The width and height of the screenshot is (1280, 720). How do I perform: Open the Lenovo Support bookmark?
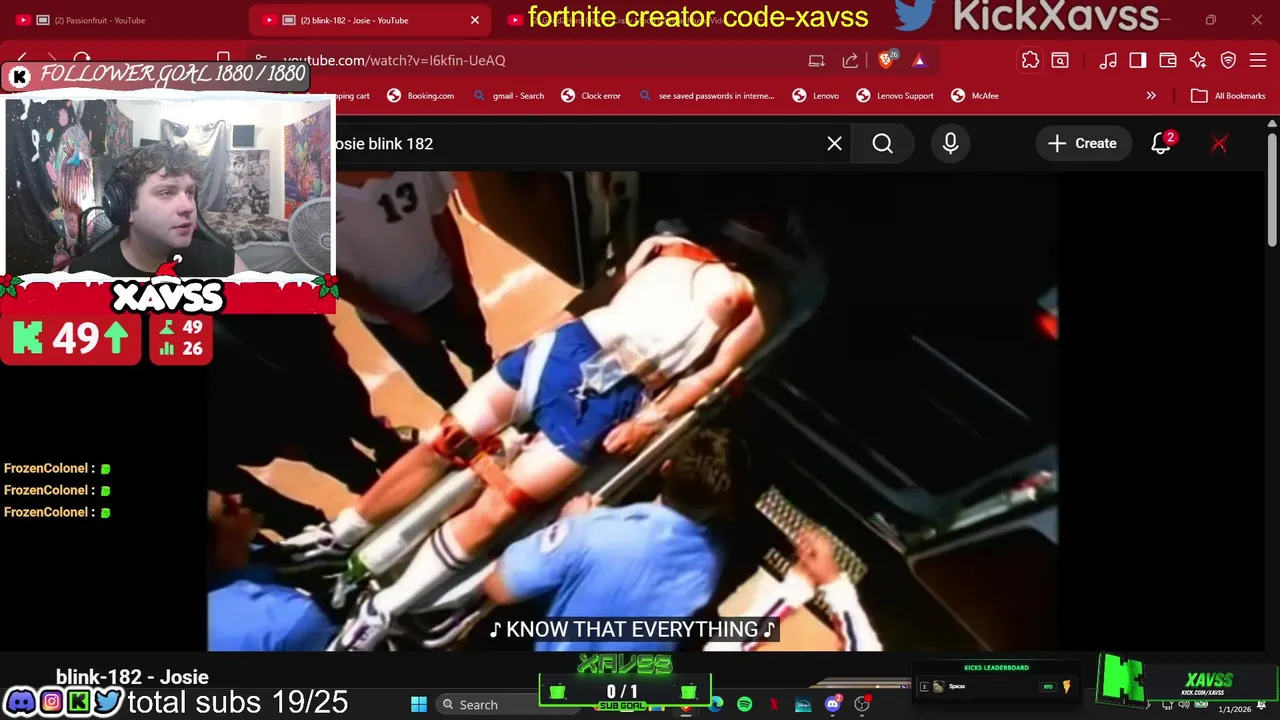point(895,96)
